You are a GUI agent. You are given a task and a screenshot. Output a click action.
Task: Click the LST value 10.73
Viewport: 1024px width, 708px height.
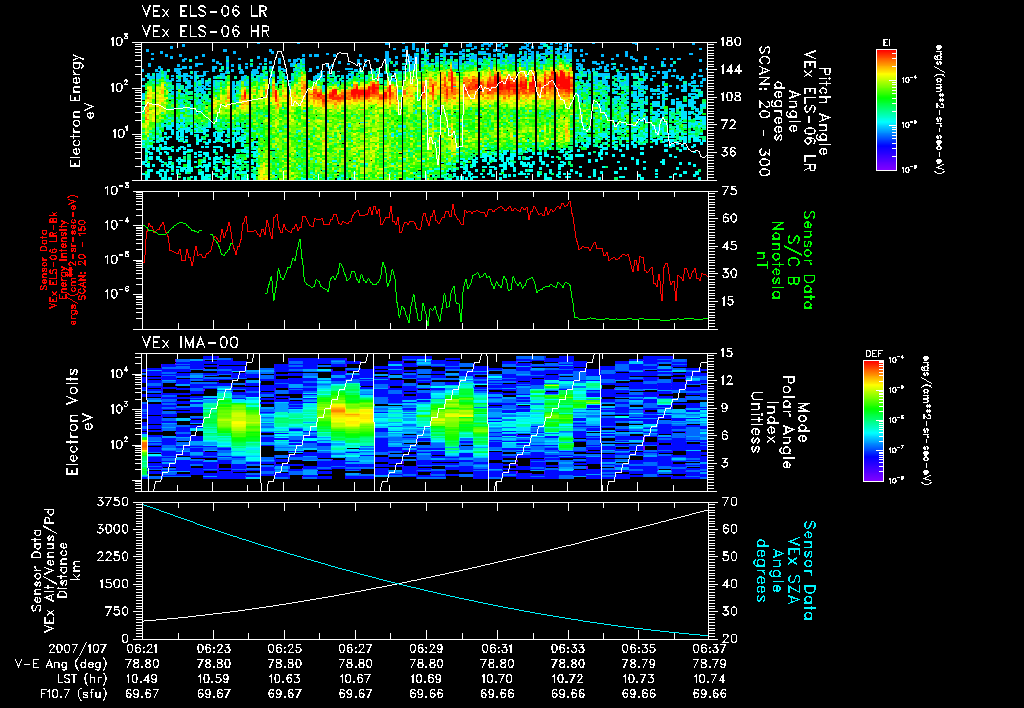pyautogui.click(x=639, y=679)
